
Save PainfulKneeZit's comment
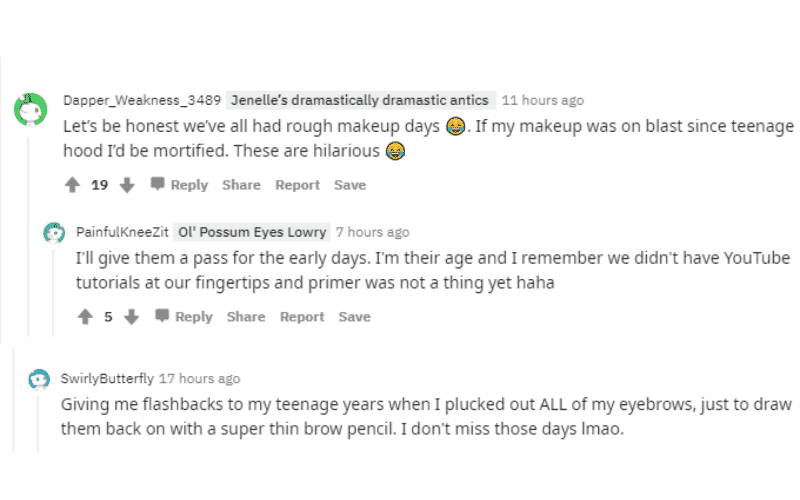[355, 317]
